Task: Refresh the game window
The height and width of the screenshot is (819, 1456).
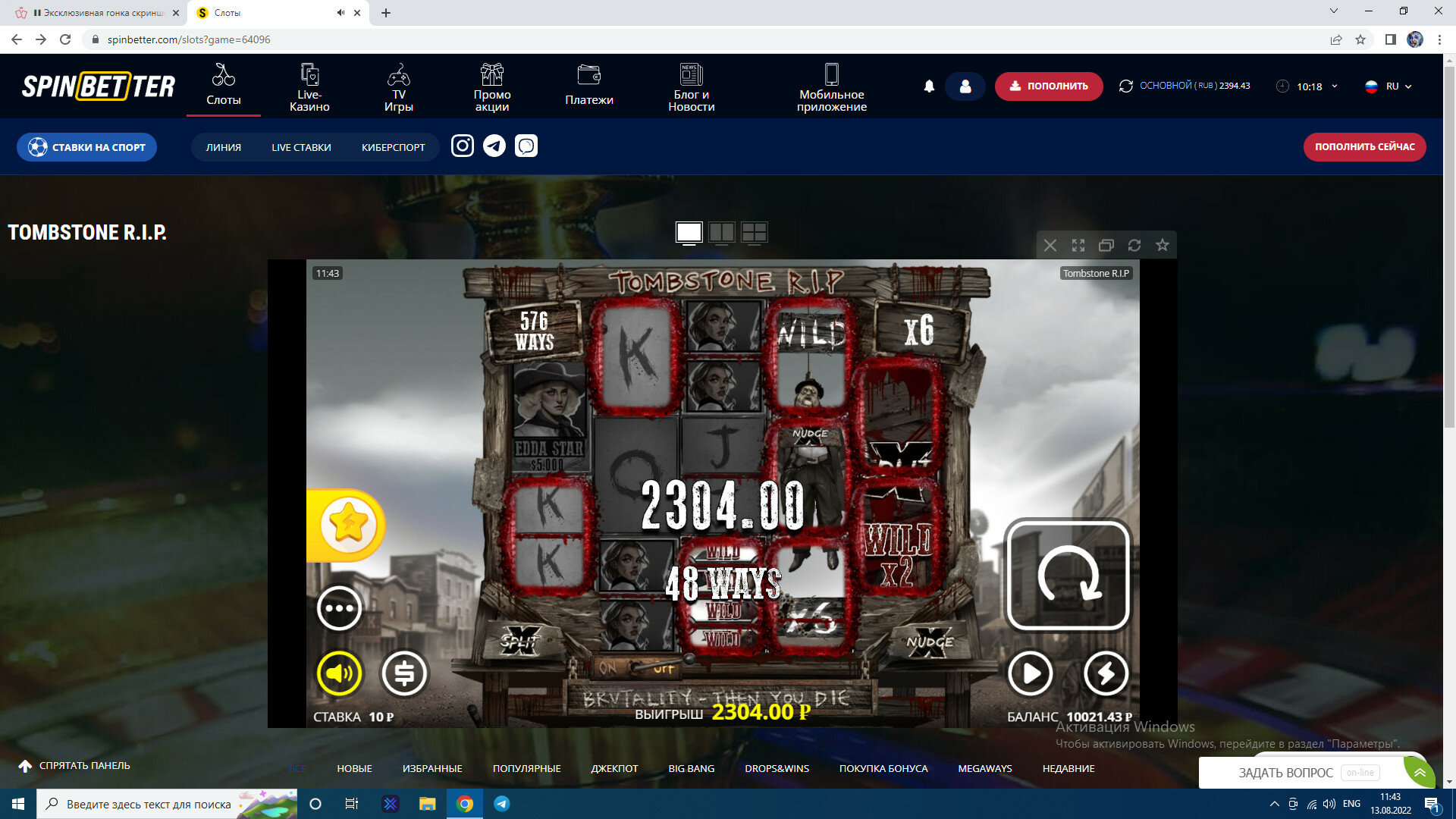Action: click(x=1134, y=245)
